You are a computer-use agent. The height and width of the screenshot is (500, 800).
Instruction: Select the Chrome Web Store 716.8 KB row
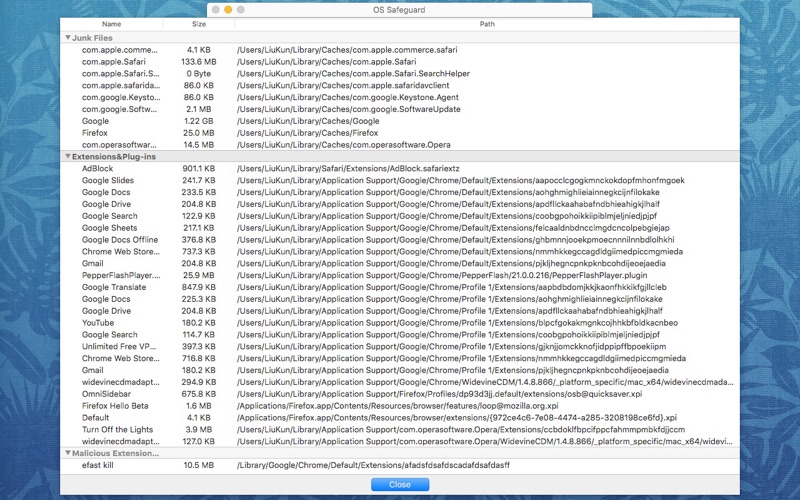[399, 358]
